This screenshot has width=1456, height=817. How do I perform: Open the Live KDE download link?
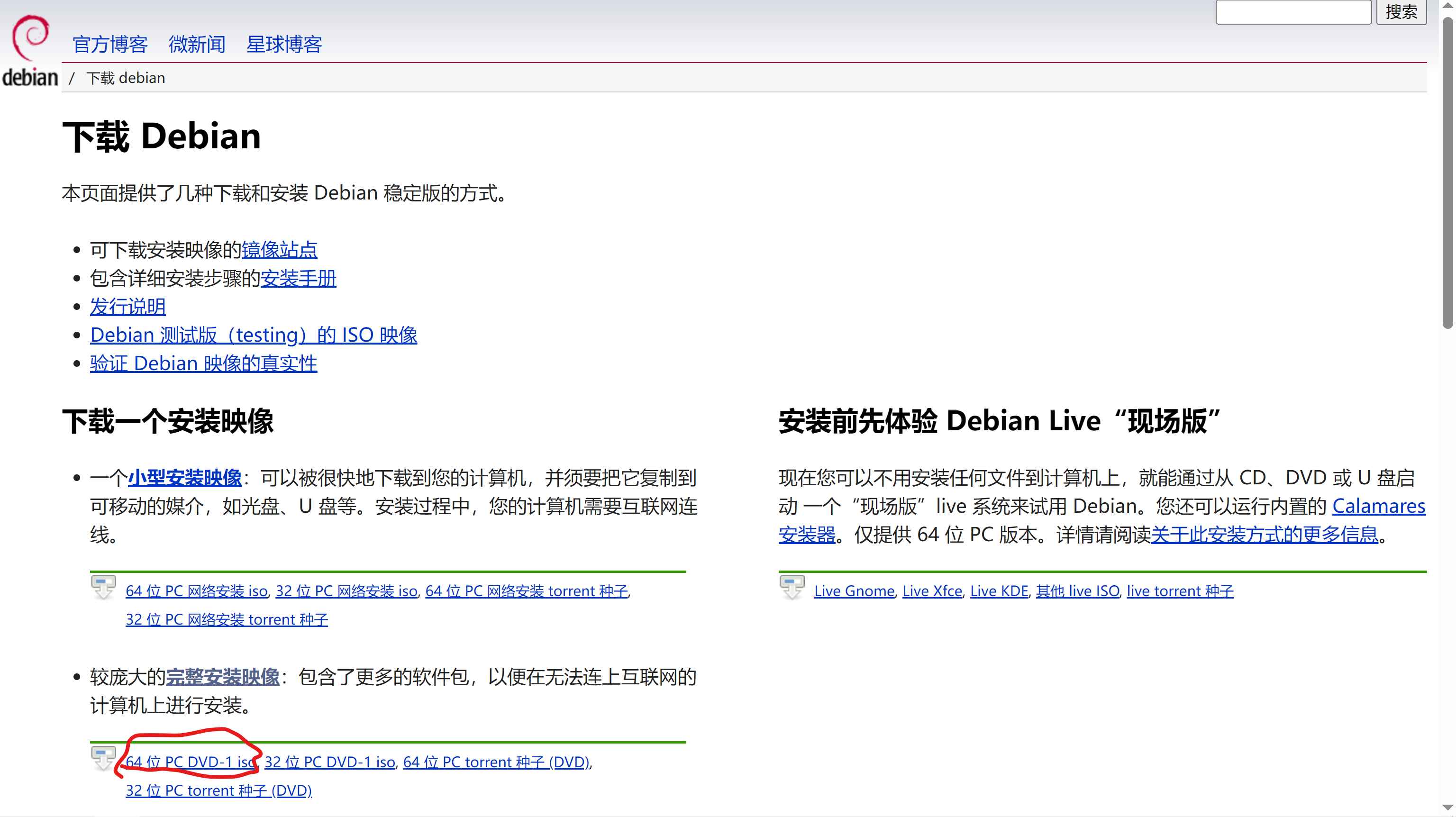pos(999,590)
